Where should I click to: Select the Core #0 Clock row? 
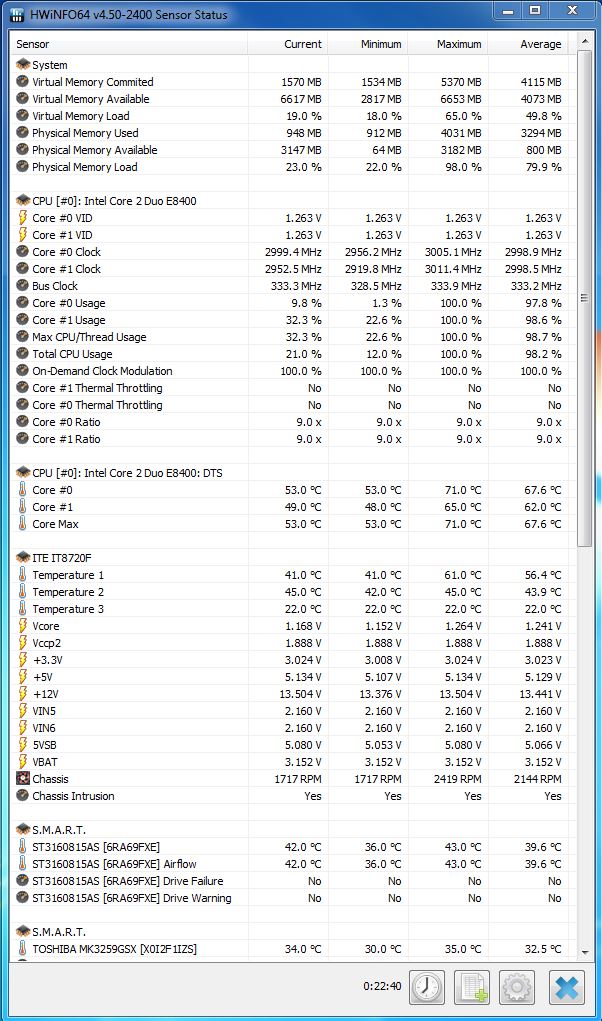[290, 252]
